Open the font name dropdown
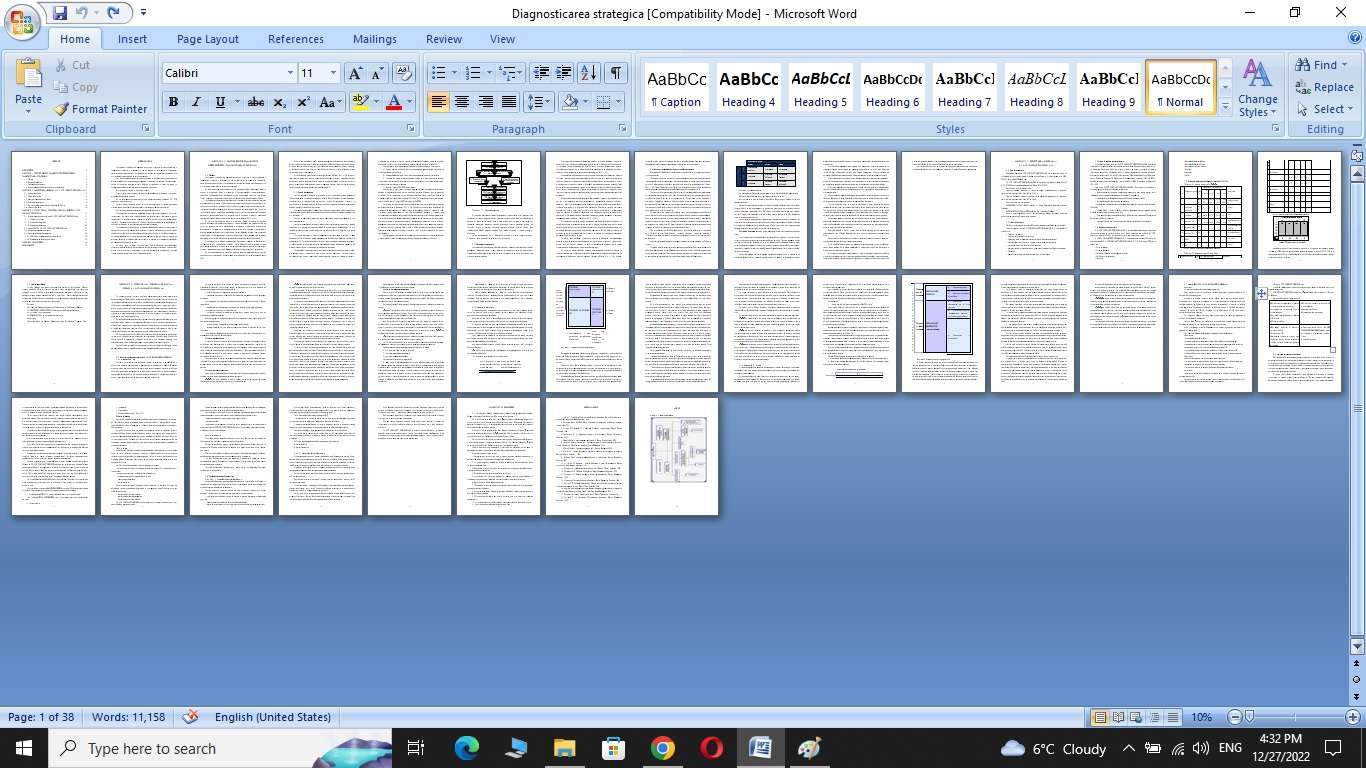 [290, 73]
